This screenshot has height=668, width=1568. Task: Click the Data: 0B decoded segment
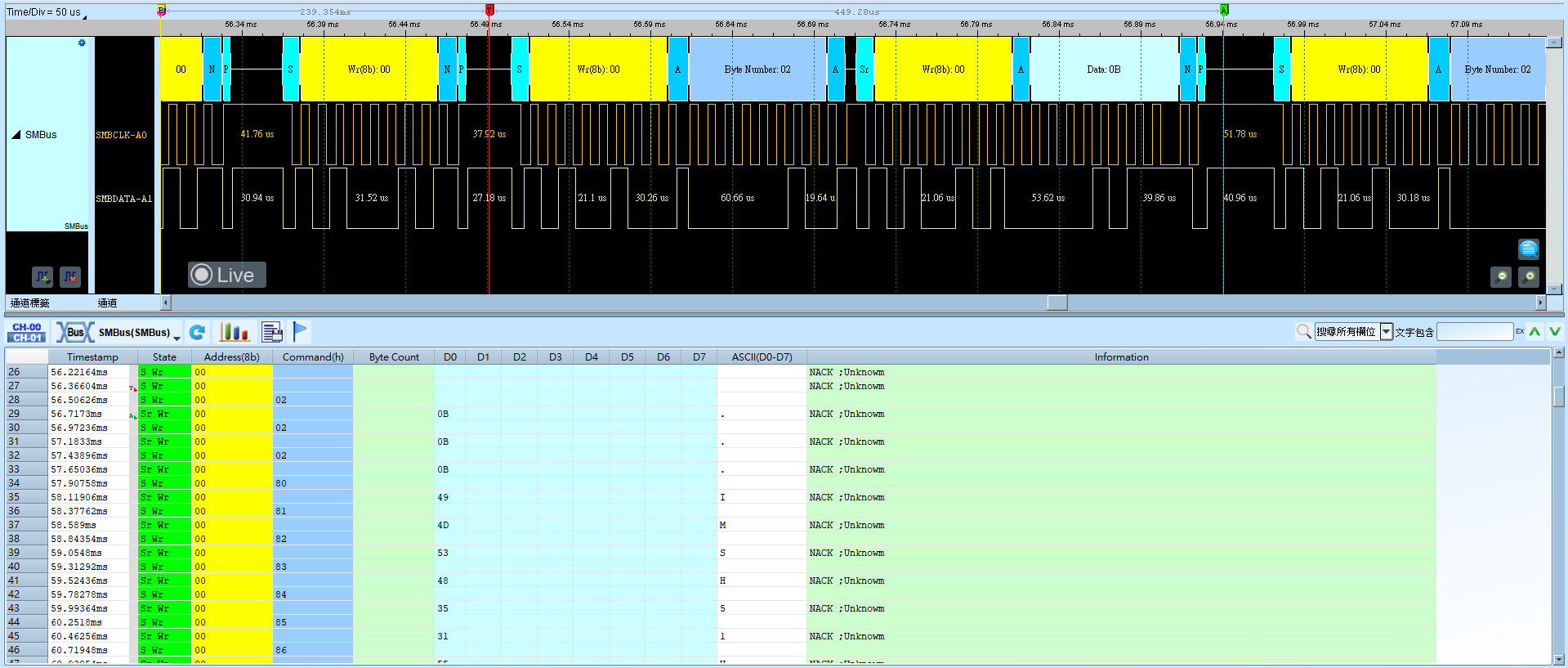(x=1104, y=69)
